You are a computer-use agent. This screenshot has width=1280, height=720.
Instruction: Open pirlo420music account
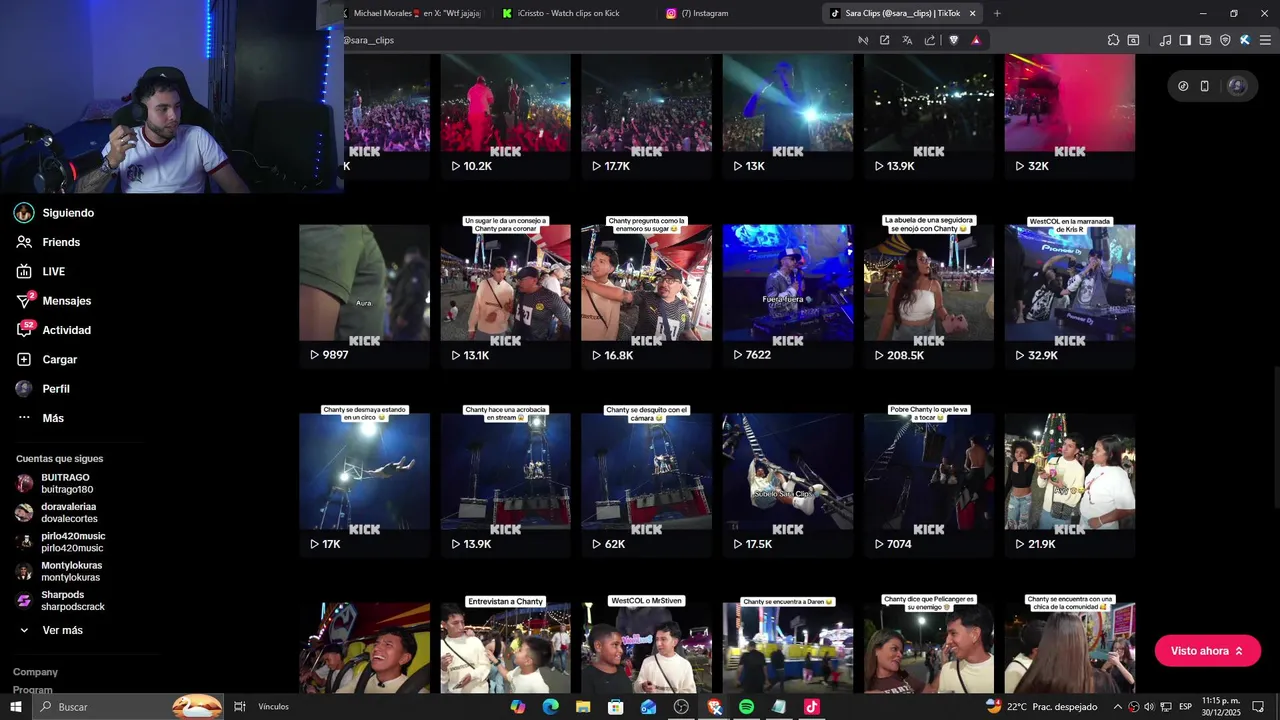click(x=60, y=542)
